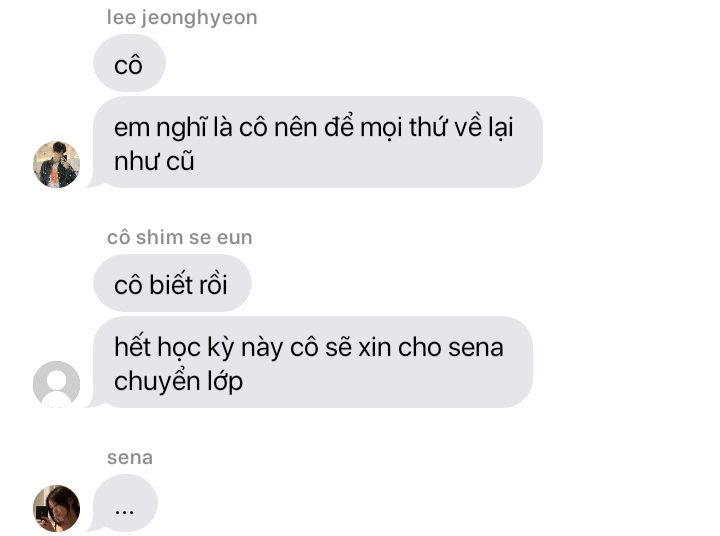
Task: Open lee jeonghyeon's profile picture
Action: coord(56,164)
